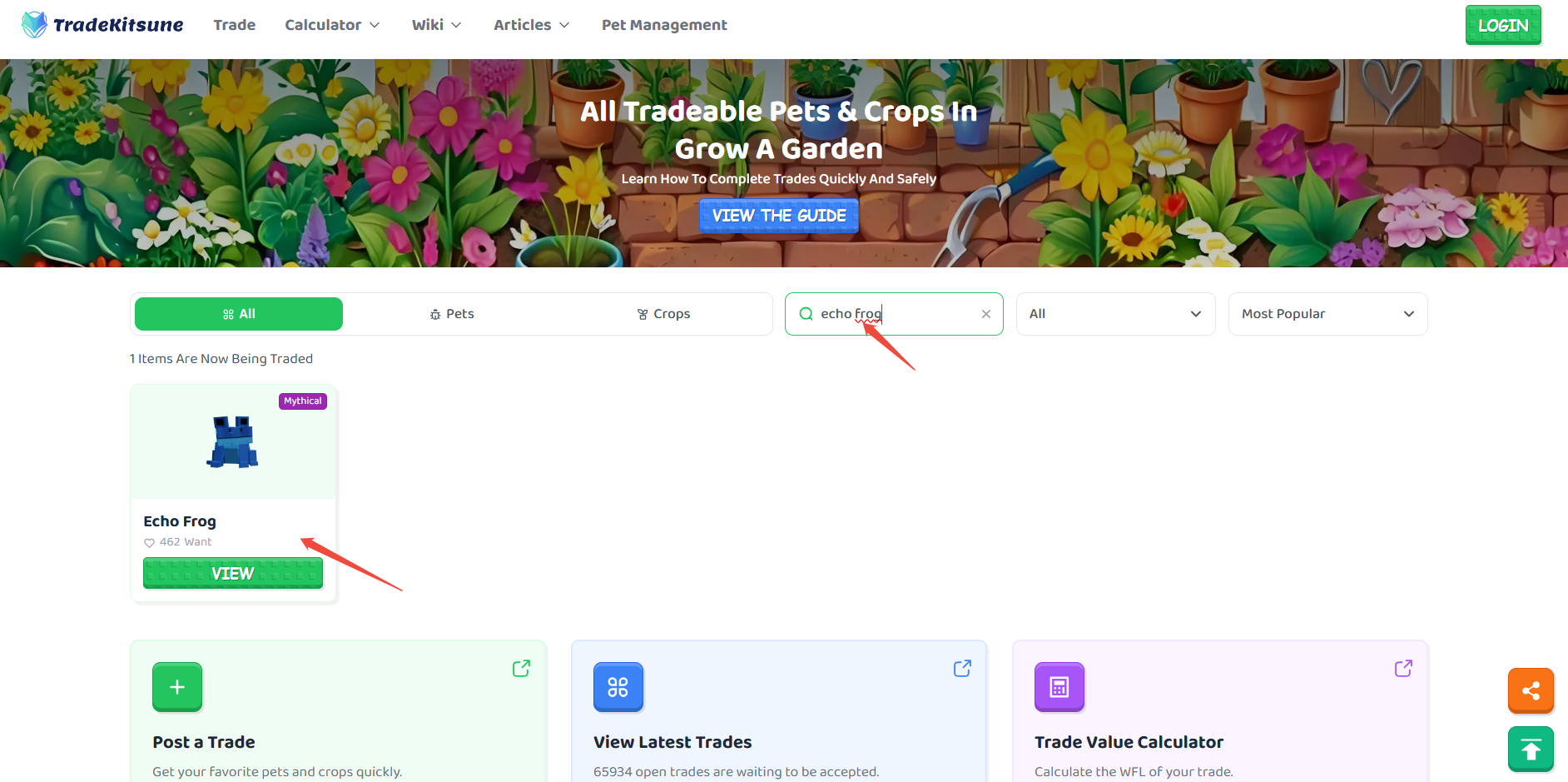Click the LOGIN button
Viewport: 1568px width, 782px height.
[1503, 25]
